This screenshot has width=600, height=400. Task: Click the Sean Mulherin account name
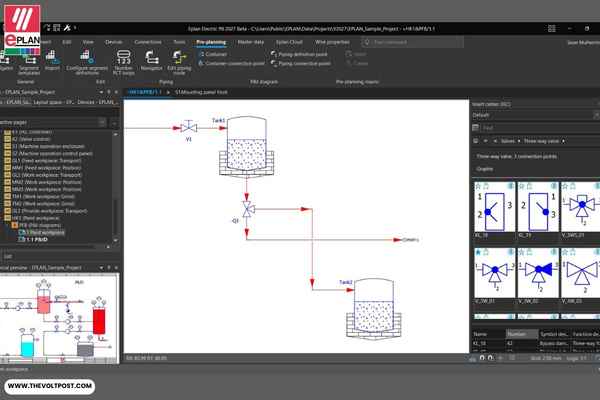(583, 42)
